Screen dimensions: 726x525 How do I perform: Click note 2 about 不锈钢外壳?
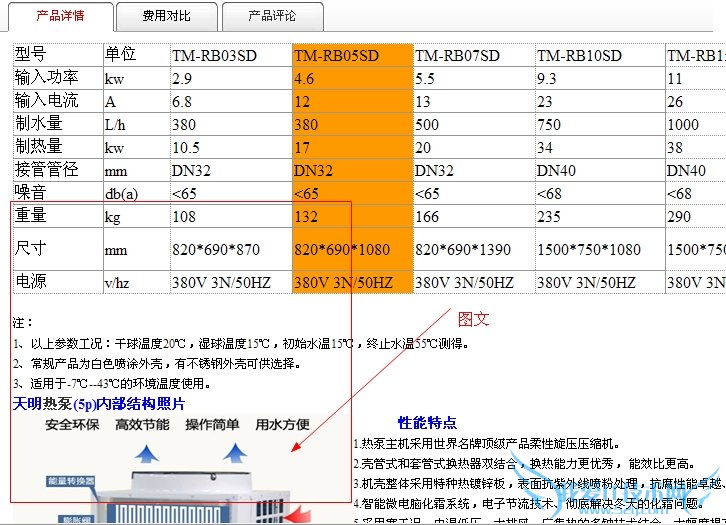pyautogui.click(x=157, y=364)
